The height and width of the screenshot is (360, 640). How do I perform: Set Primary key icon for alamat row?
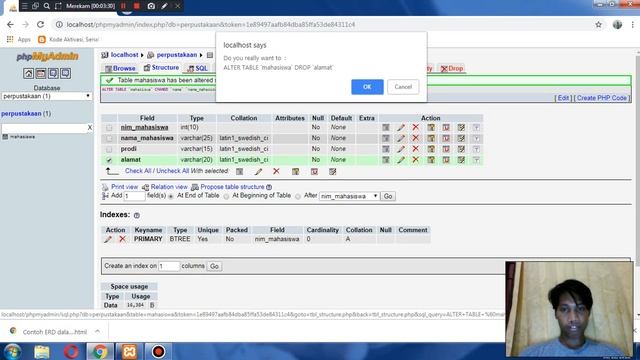(x=431, y=160)
